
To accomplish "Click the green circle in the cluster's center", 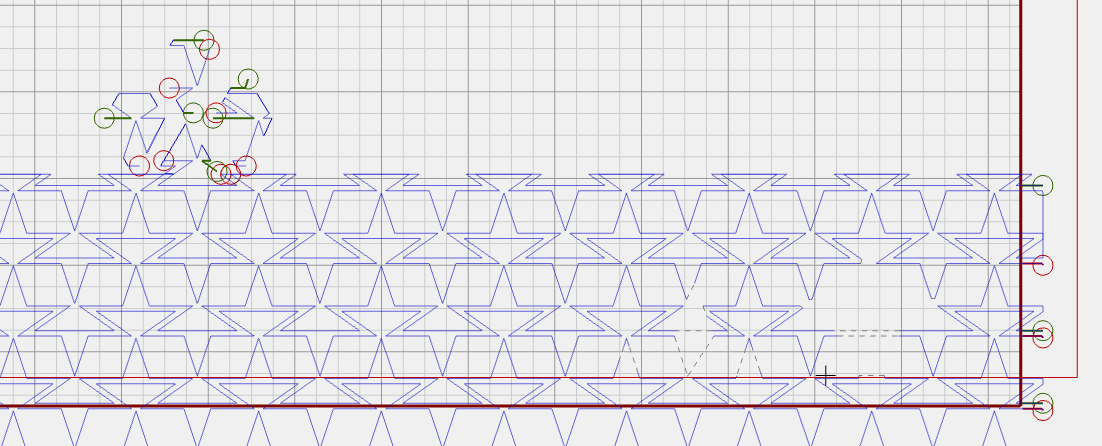I will [x=193, y=112].
